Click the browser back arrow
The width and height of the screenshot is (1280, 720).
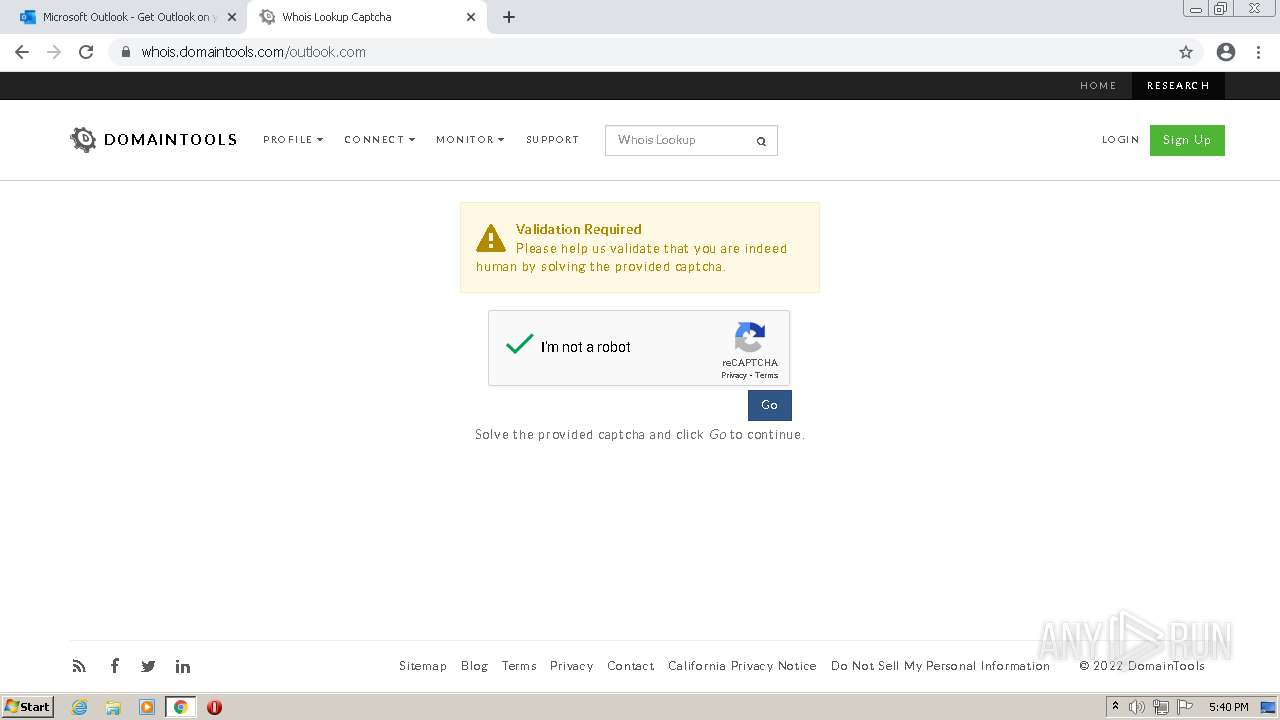point(22,52)
